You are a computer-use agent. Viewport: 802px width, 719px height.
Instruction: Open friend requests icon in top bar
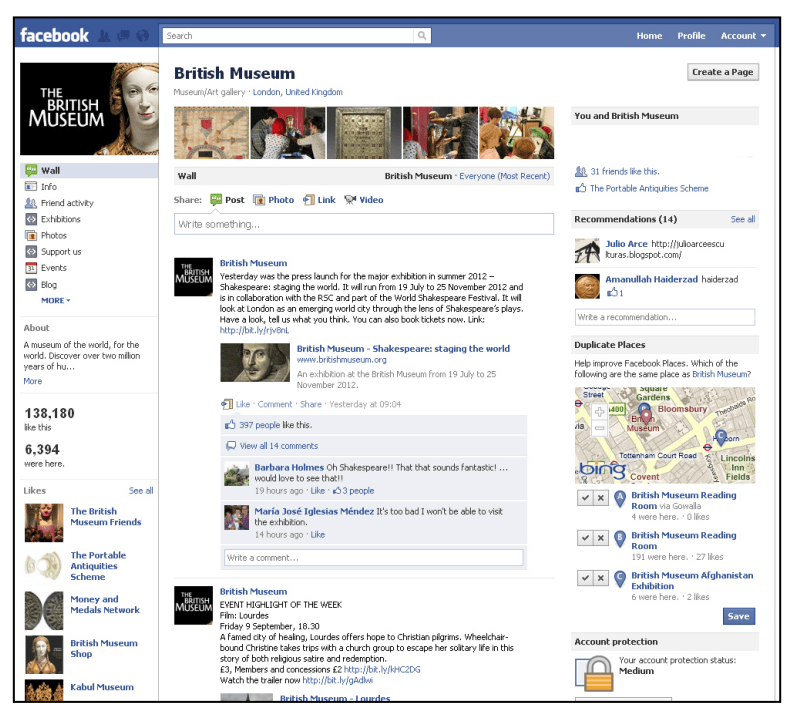coord(104,36)
